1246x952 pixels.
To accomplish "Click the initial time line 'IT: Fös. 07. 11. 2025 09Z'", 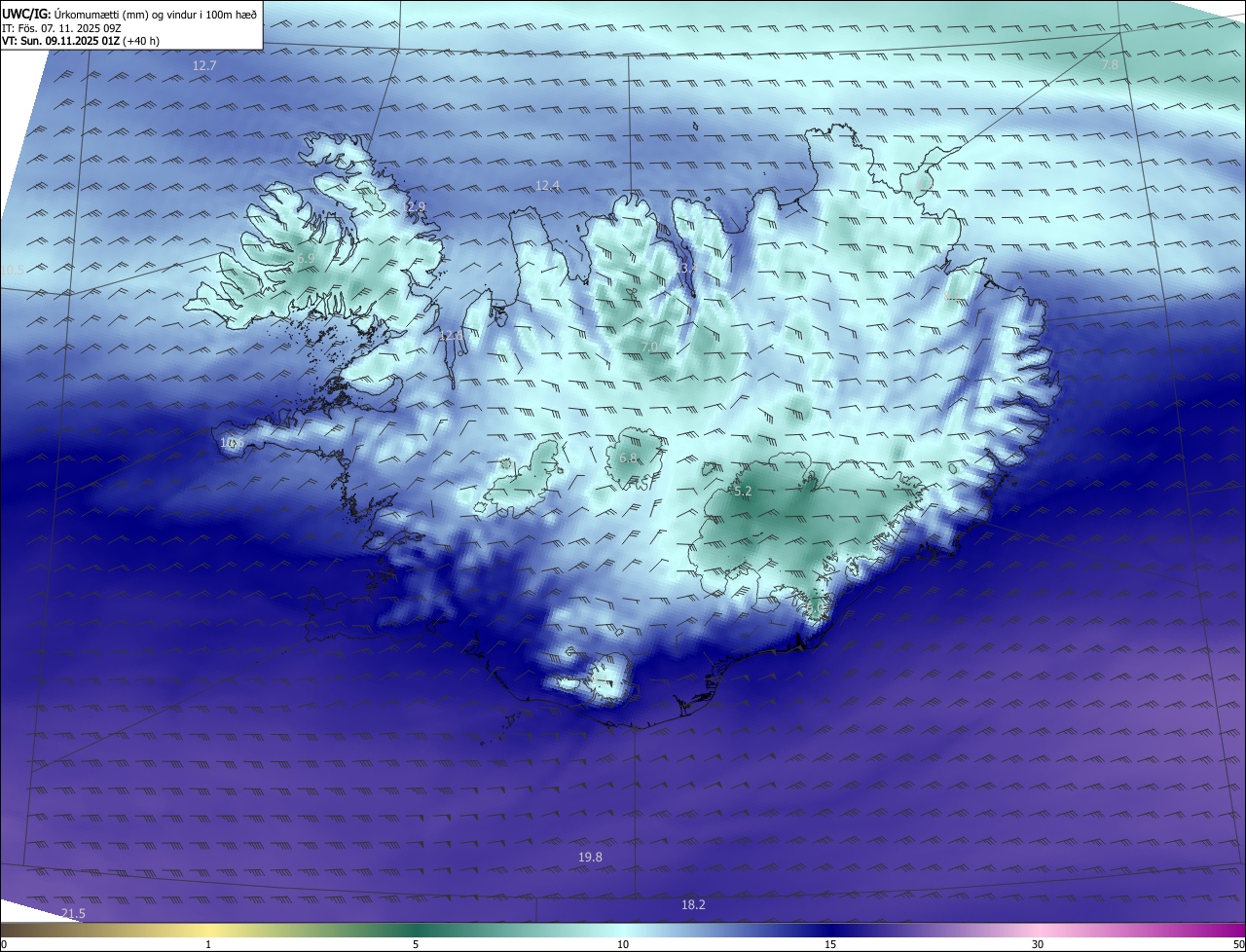I will pyautogui.click(x=60, y=28).
